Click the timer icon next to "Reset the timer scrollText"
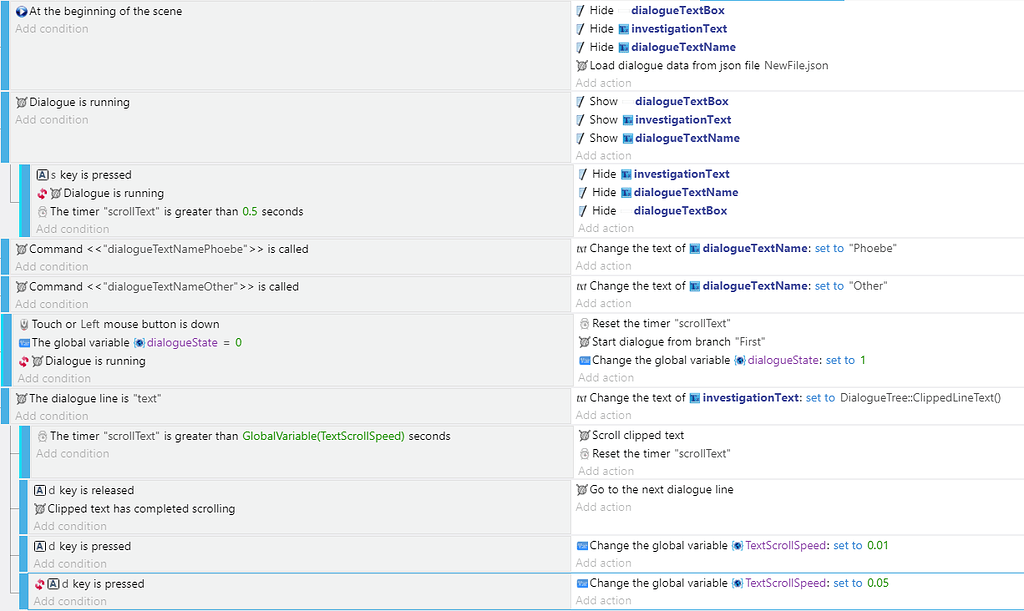Screen dimensions: 1024x611 pos(582,323)
